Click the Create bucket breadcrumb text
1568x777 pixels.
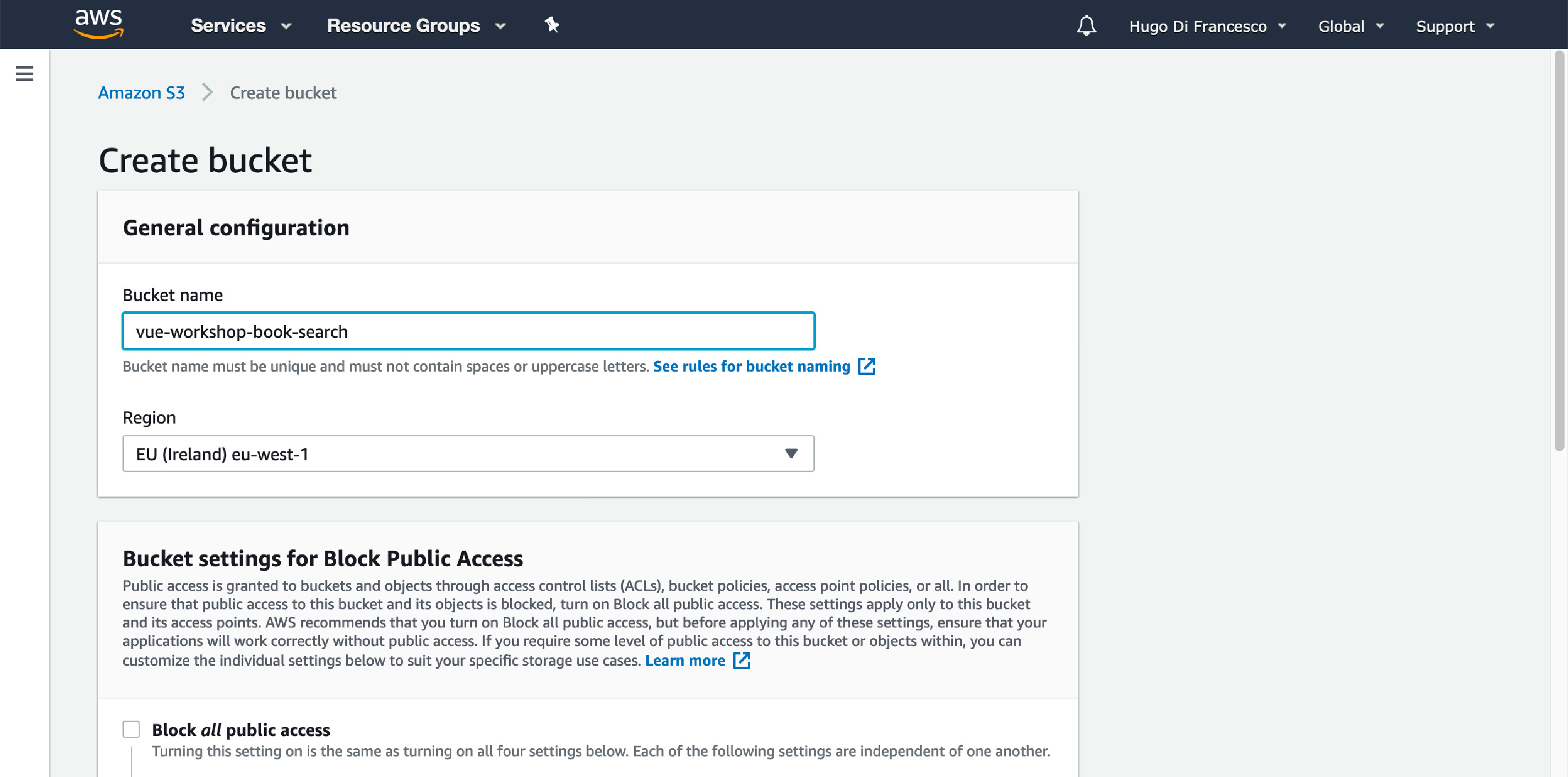pyautogui.click(x=283, y=93)
